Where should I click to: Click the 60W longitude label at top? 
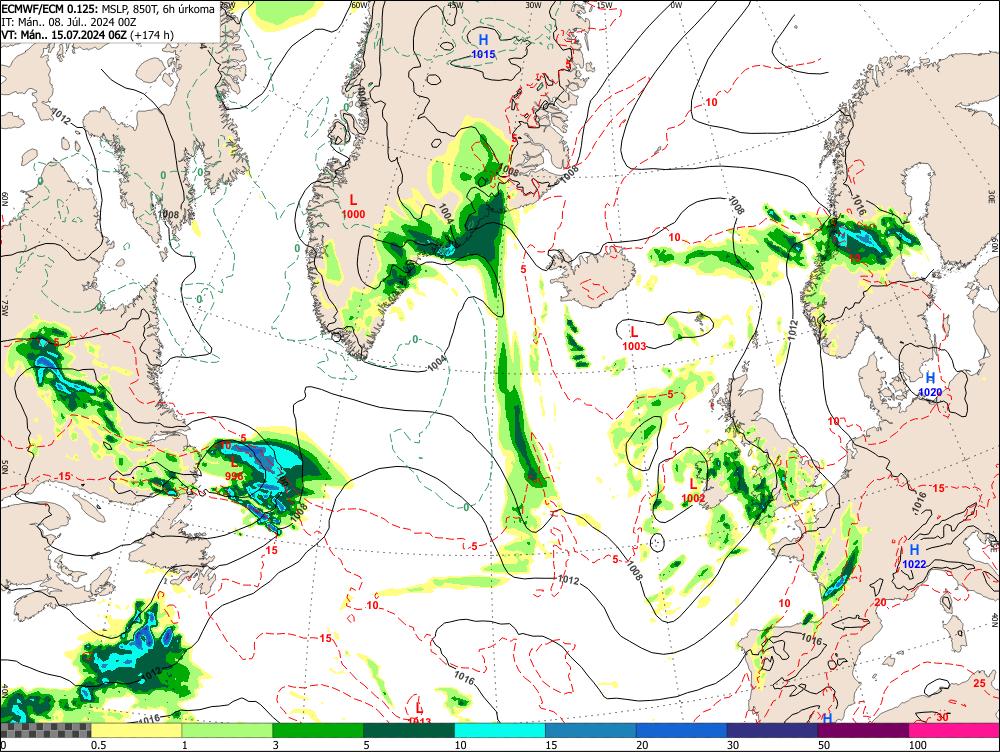click(x=360, y=5)
